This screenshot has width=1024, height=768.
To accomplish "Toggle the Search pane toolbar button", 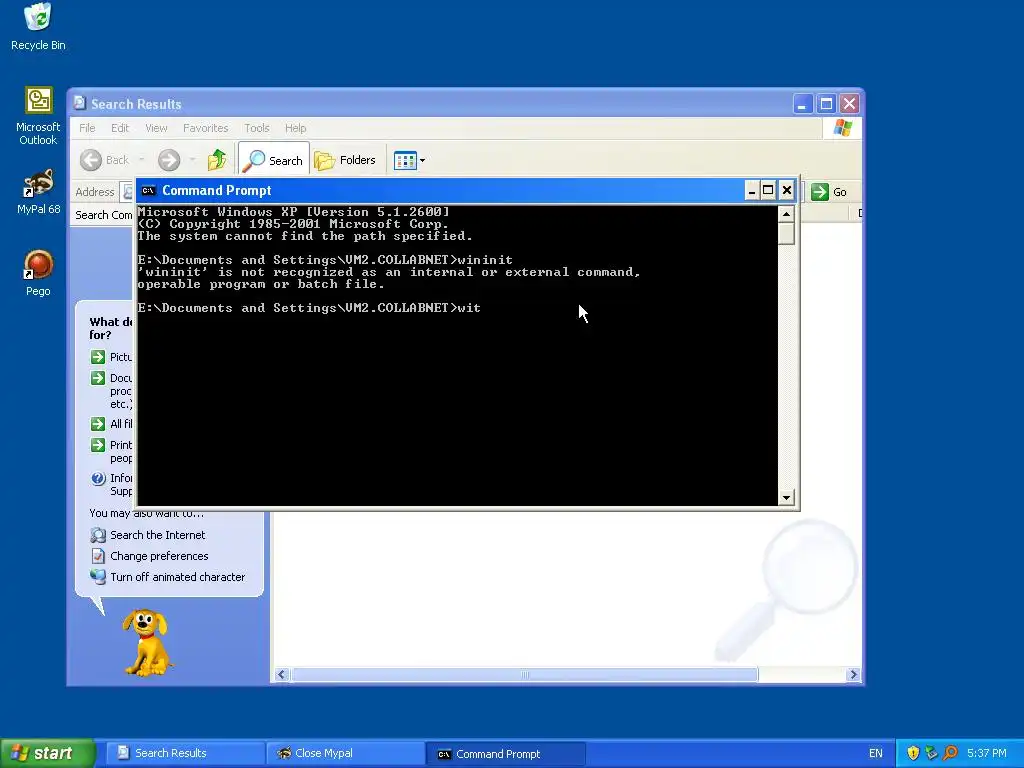I will 274,160.
